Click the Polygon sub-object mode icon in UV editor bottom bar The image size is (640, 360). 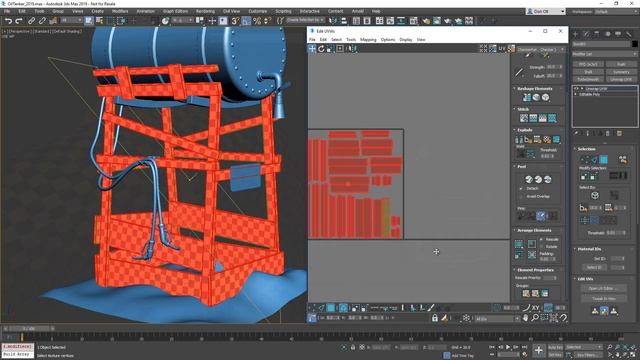[x=331, y=308]
